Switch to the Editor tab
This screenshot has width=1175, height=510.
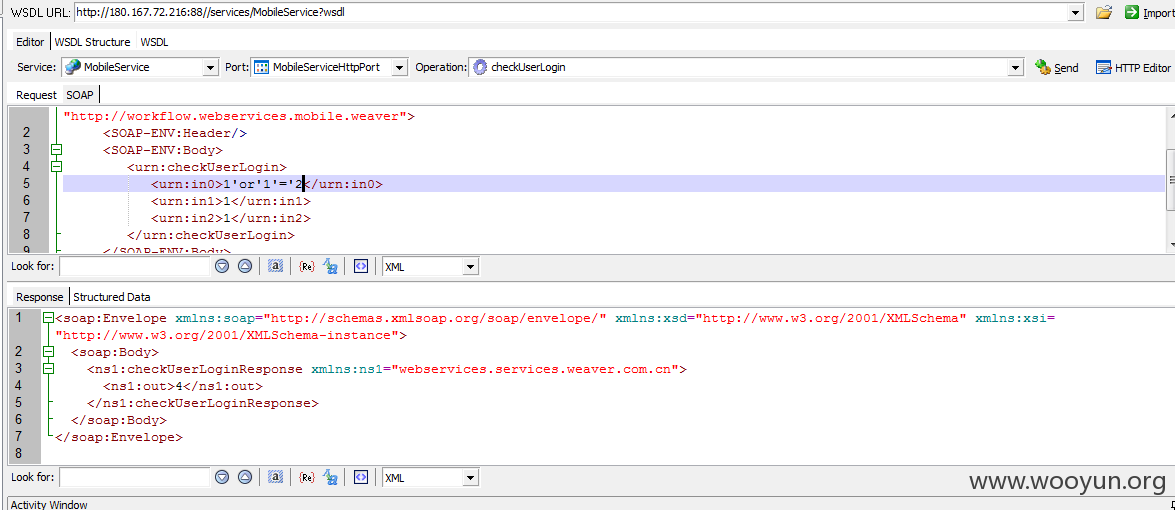pos(30,42)
